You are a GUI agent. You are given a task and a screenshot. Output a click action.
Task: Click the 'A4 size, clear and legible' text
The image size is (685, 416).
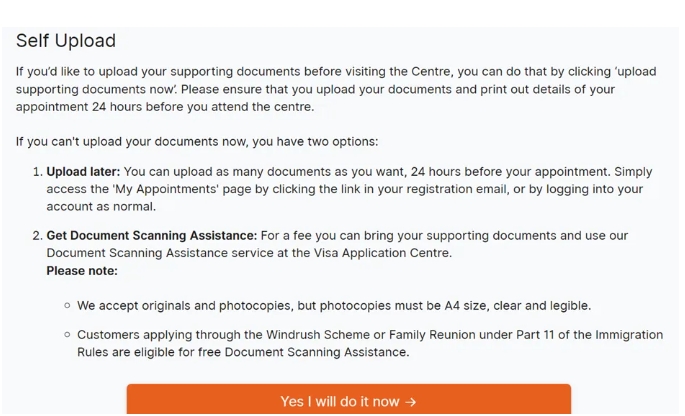(x=526, y=305)
